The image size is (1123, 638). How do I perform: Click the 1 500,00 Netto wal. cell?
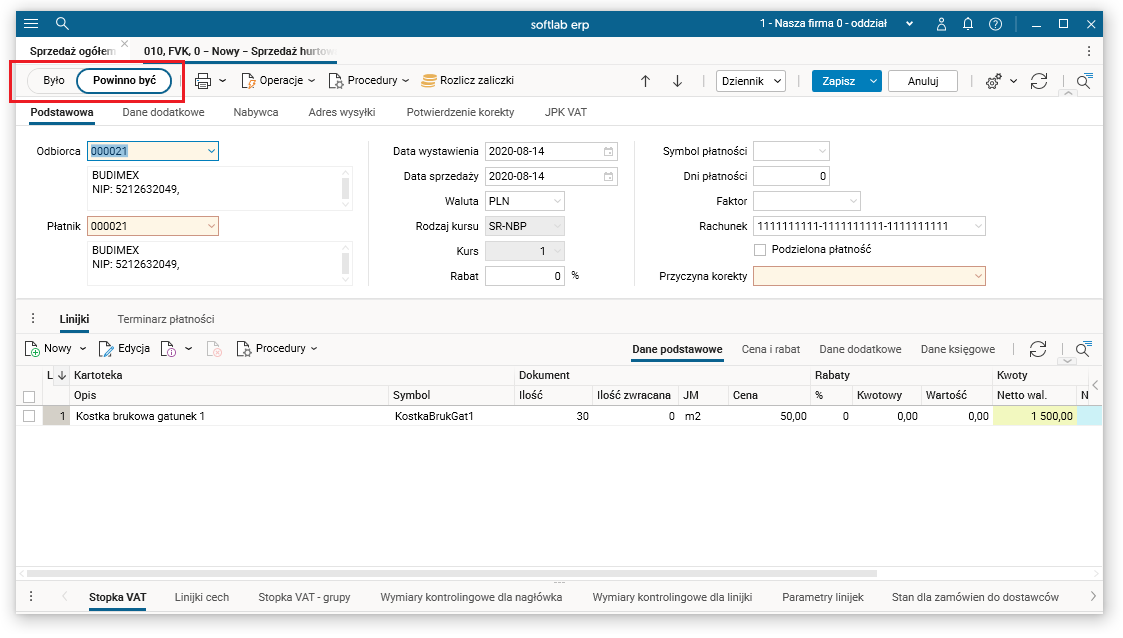[1034, 416]
